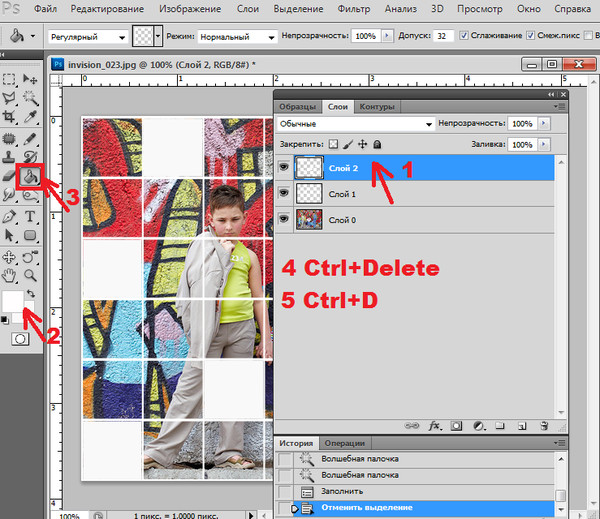Open the Редактирование menu

[107, 9]
